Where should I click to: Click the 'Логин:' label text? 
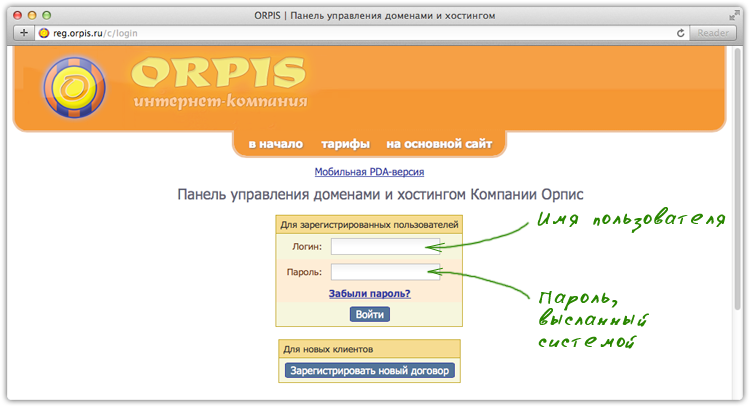click(307, 247)
